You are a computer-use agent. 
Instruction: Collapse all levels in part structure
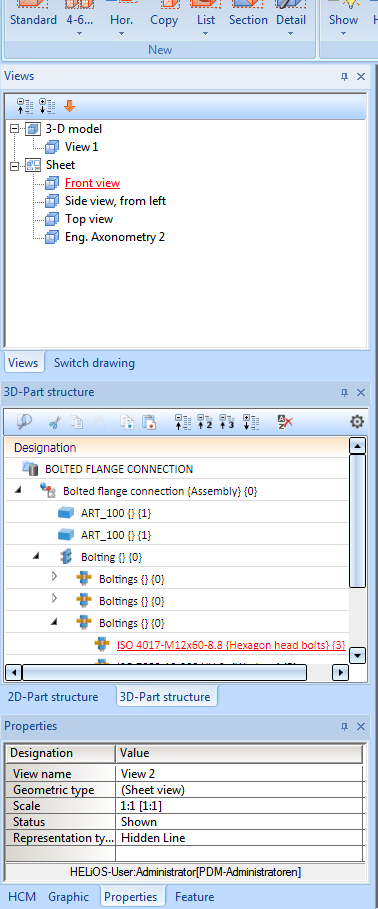(183, 422)
